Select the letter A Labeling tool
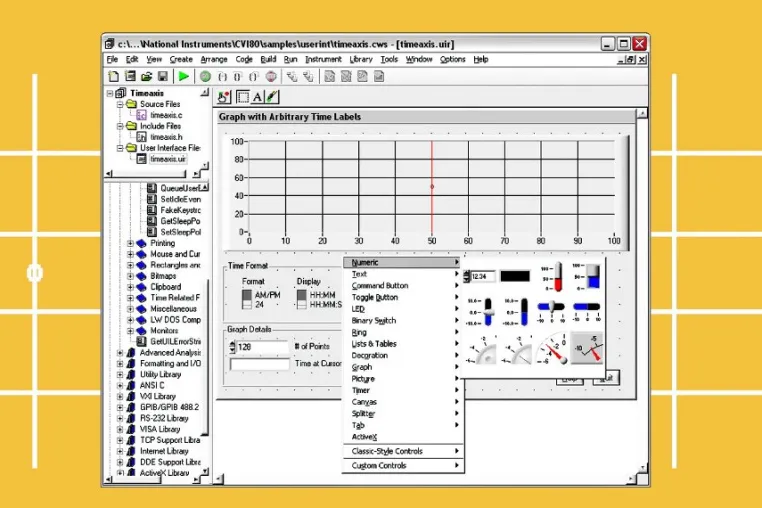Image resolution: width=762 pixels, height=508 pixels. click(257, 97)
